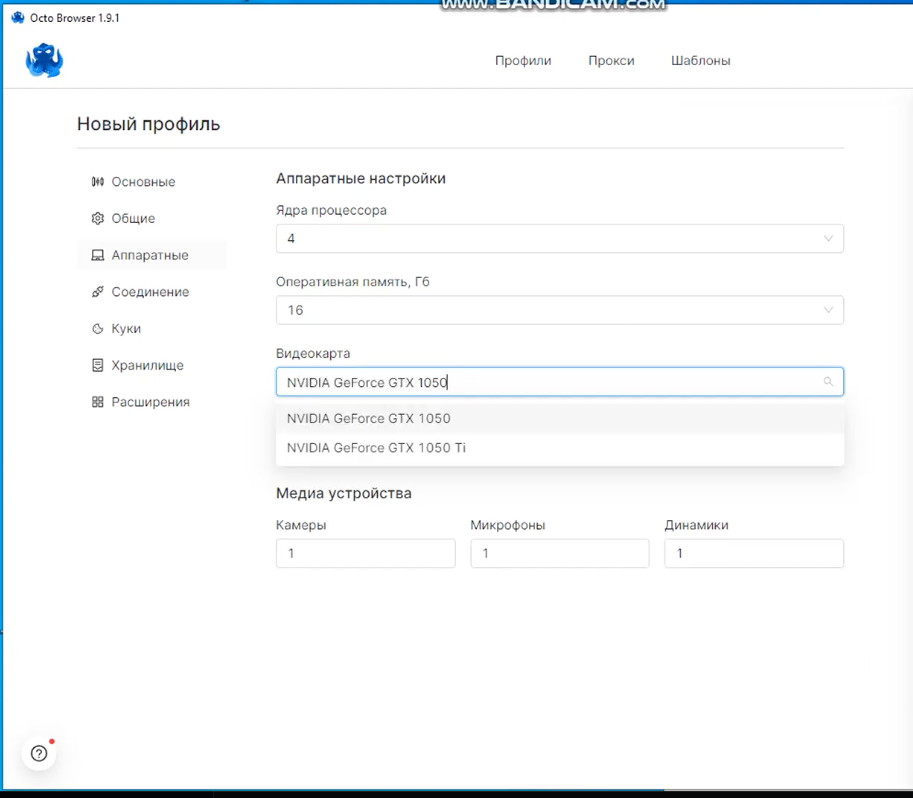Click the search icon in Видеокарта field
The width and height of the screenshot is (913, 798).
[828, 382]
